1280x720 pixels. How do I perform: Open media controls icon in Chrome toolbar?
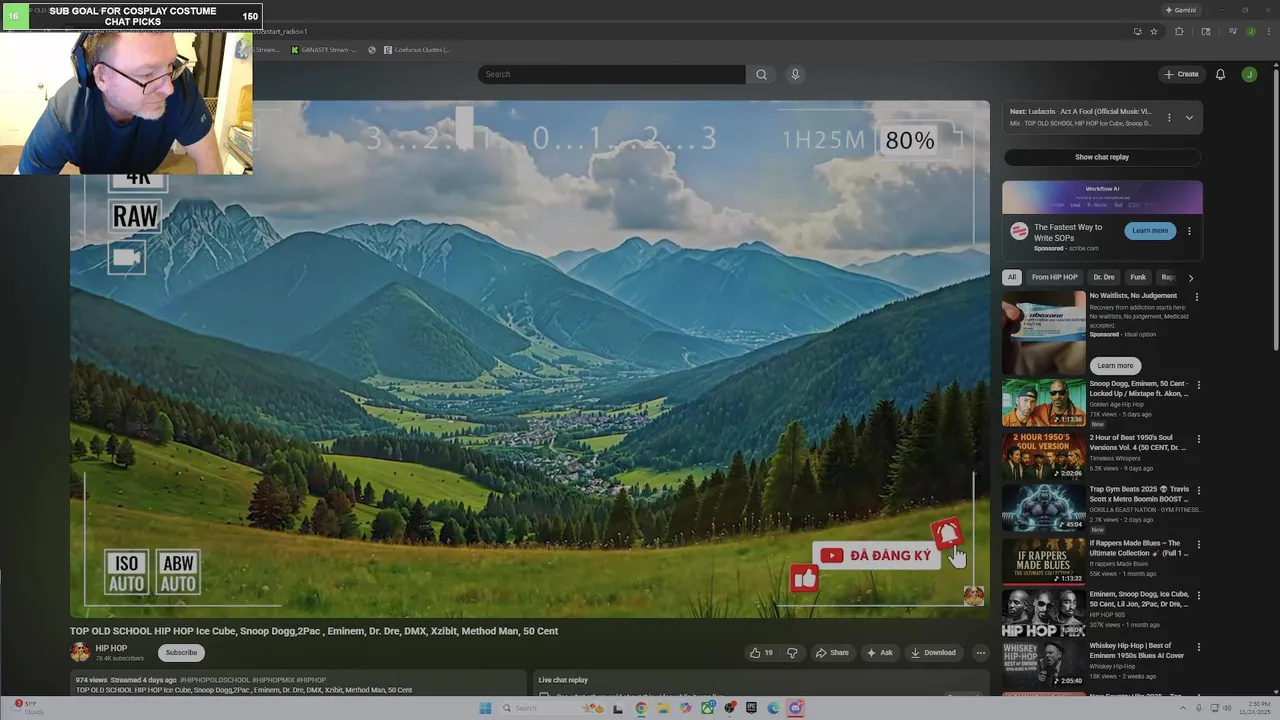[x=1233, y=31]
